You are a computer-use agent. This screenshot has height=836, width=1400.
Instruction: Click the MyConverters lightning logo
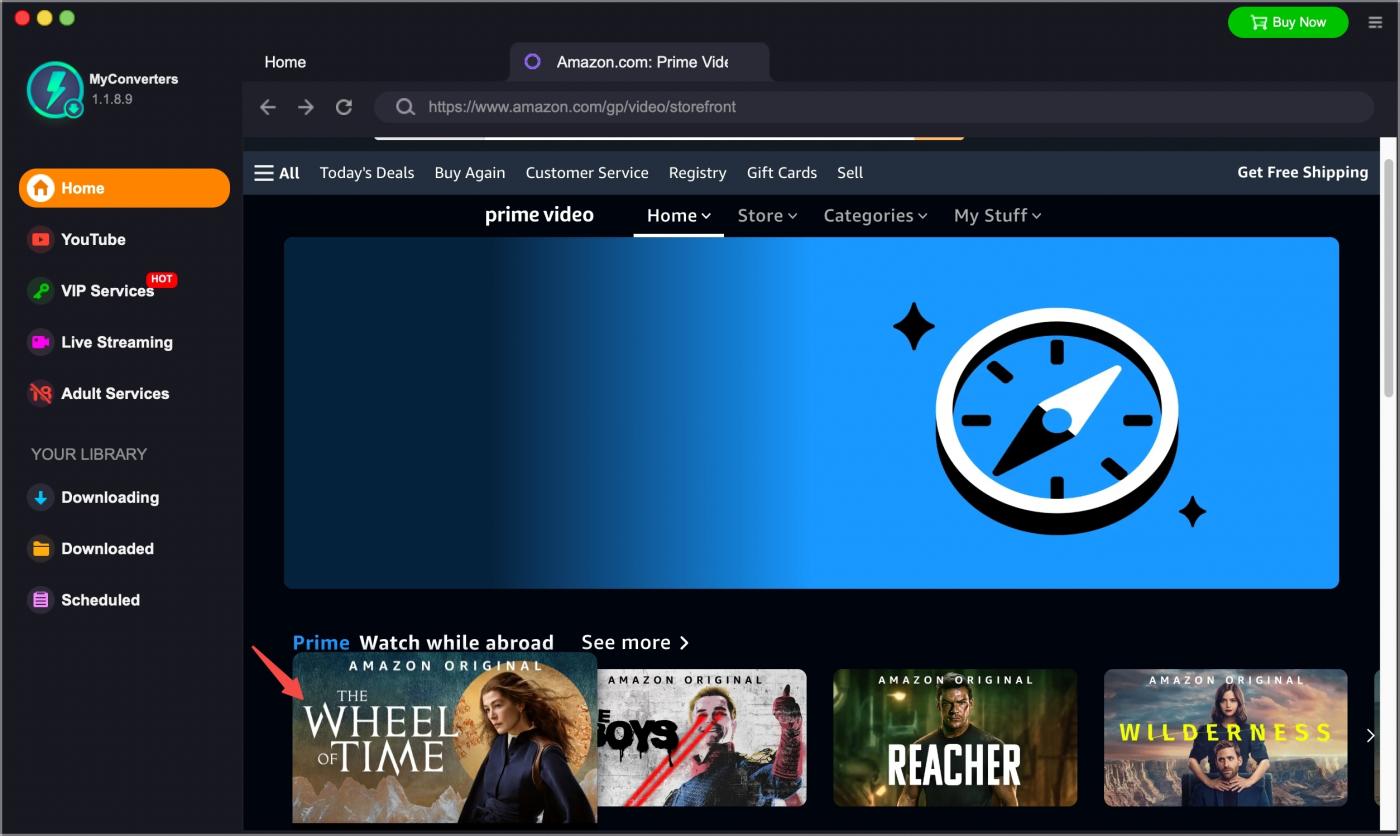(55, 90)
